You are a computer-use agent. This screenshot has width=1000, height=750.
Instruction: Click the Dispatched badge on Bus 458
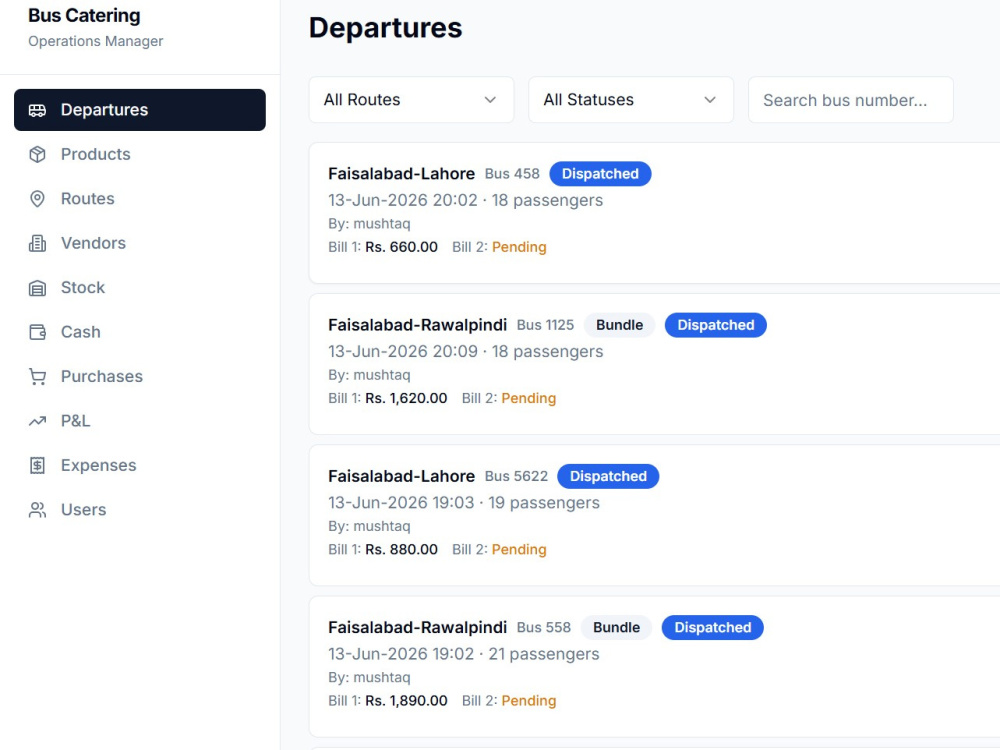pyautogui.click(x=600, y=174)
